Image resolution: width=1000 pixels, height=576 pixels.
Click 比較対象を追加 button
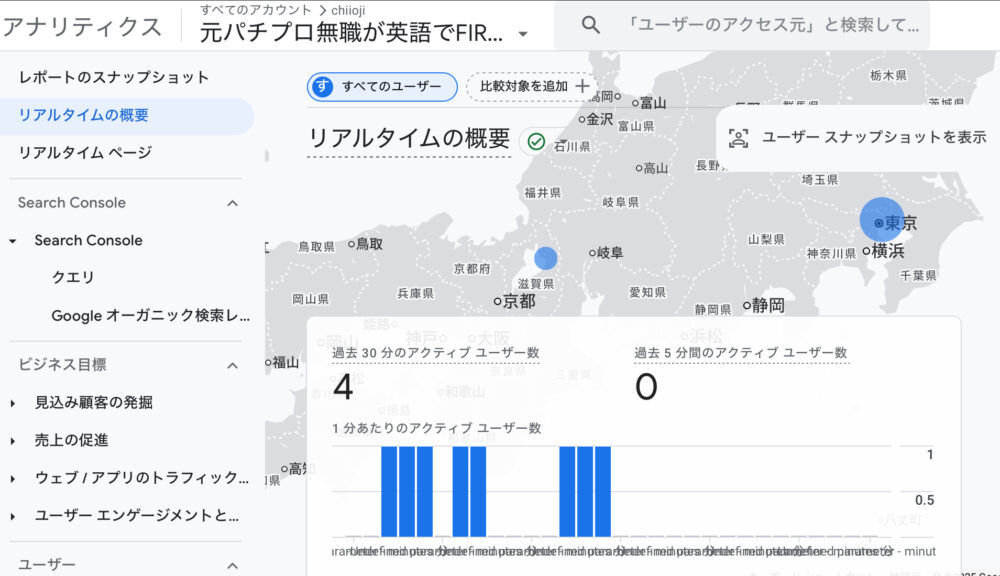coord(533,86)
